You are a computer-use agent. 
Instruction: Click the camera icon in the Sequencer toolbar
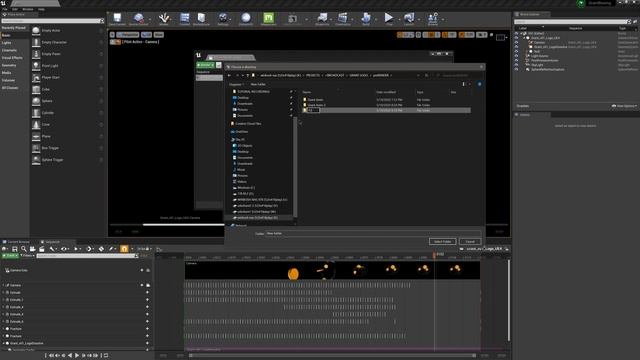[x=33, y=249]
